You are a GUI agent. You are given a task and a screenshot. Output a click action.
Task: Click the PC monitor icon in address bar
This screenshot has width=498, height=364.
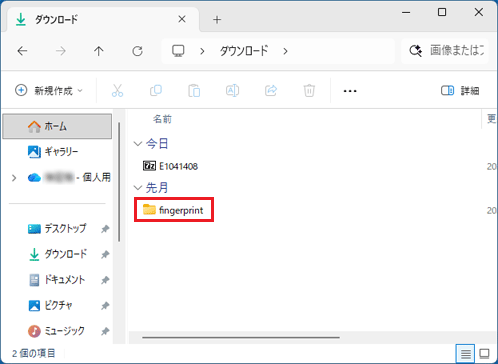178,51
